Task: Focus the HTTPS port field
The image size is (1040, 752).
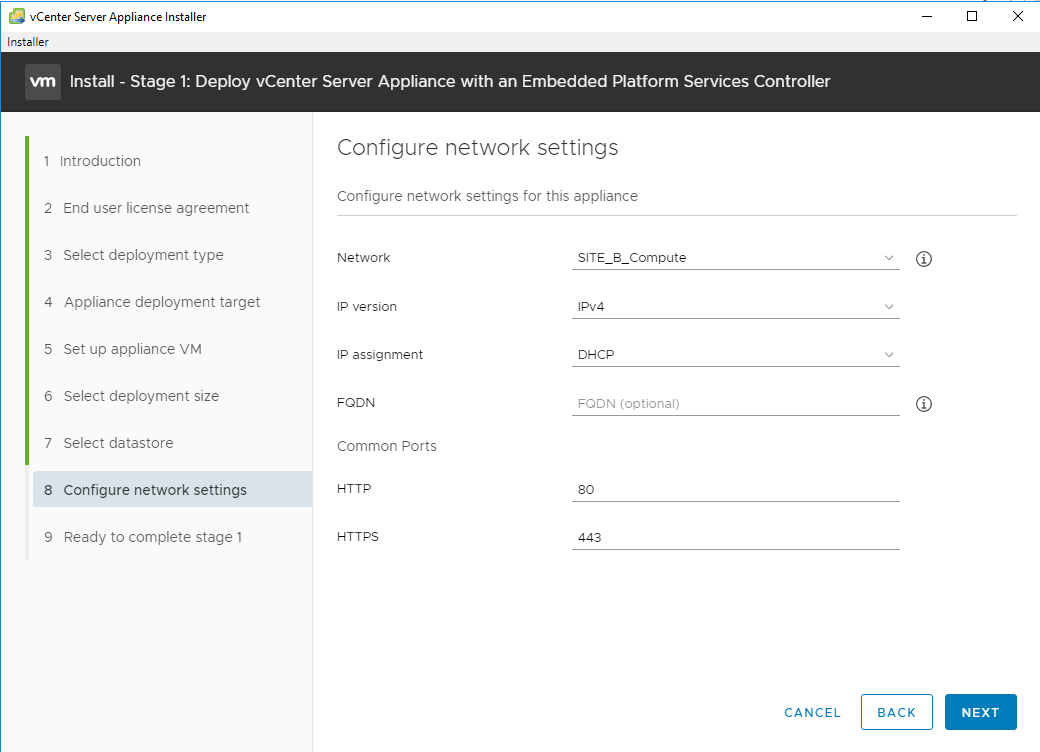Action: (x=735, y=538)
